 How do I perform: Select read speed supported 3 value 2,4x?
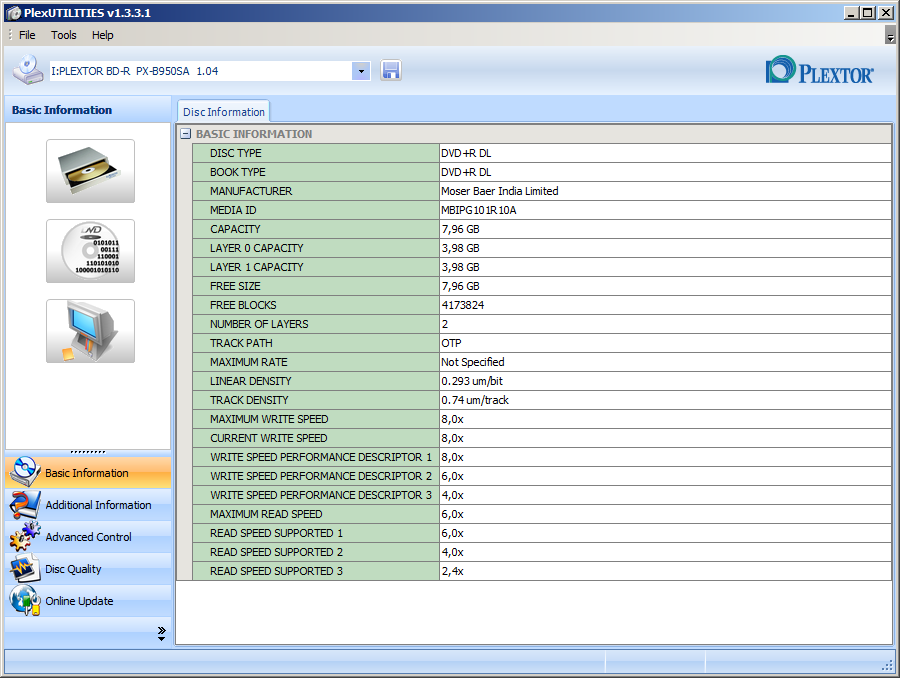tap(452, 571)
